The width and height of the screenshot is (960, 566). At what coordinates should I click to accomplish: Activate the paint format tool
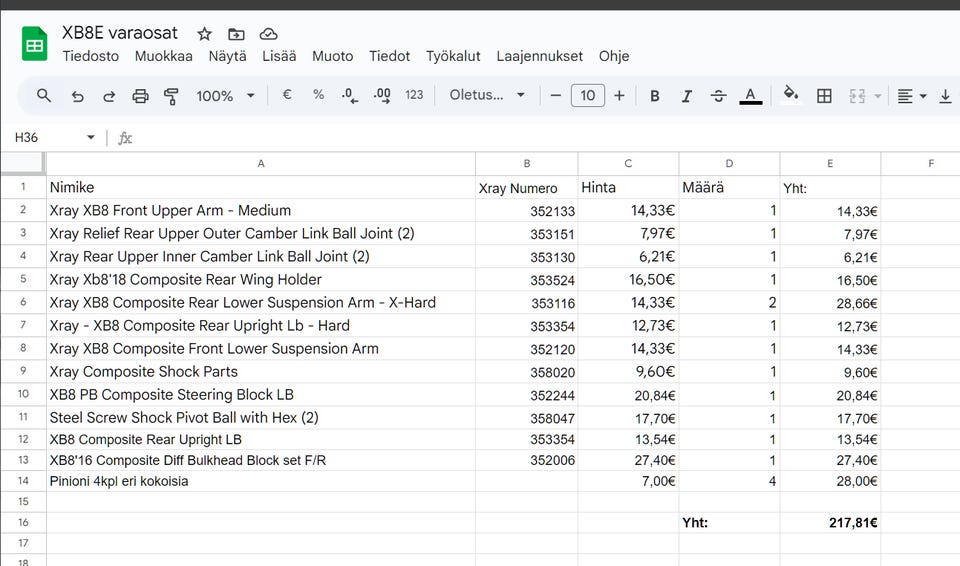(x=171, y=96)
